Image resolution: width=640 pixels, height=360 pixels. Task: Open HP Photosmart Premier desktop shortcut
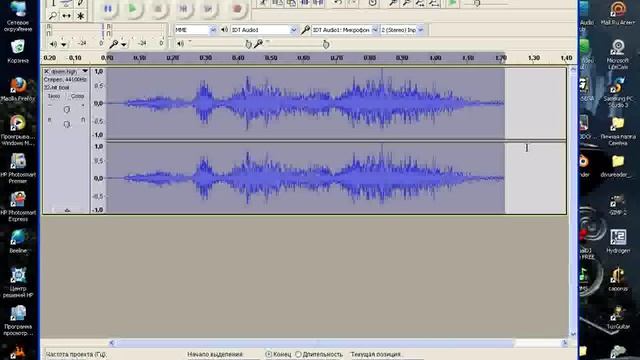coord(18,169)
